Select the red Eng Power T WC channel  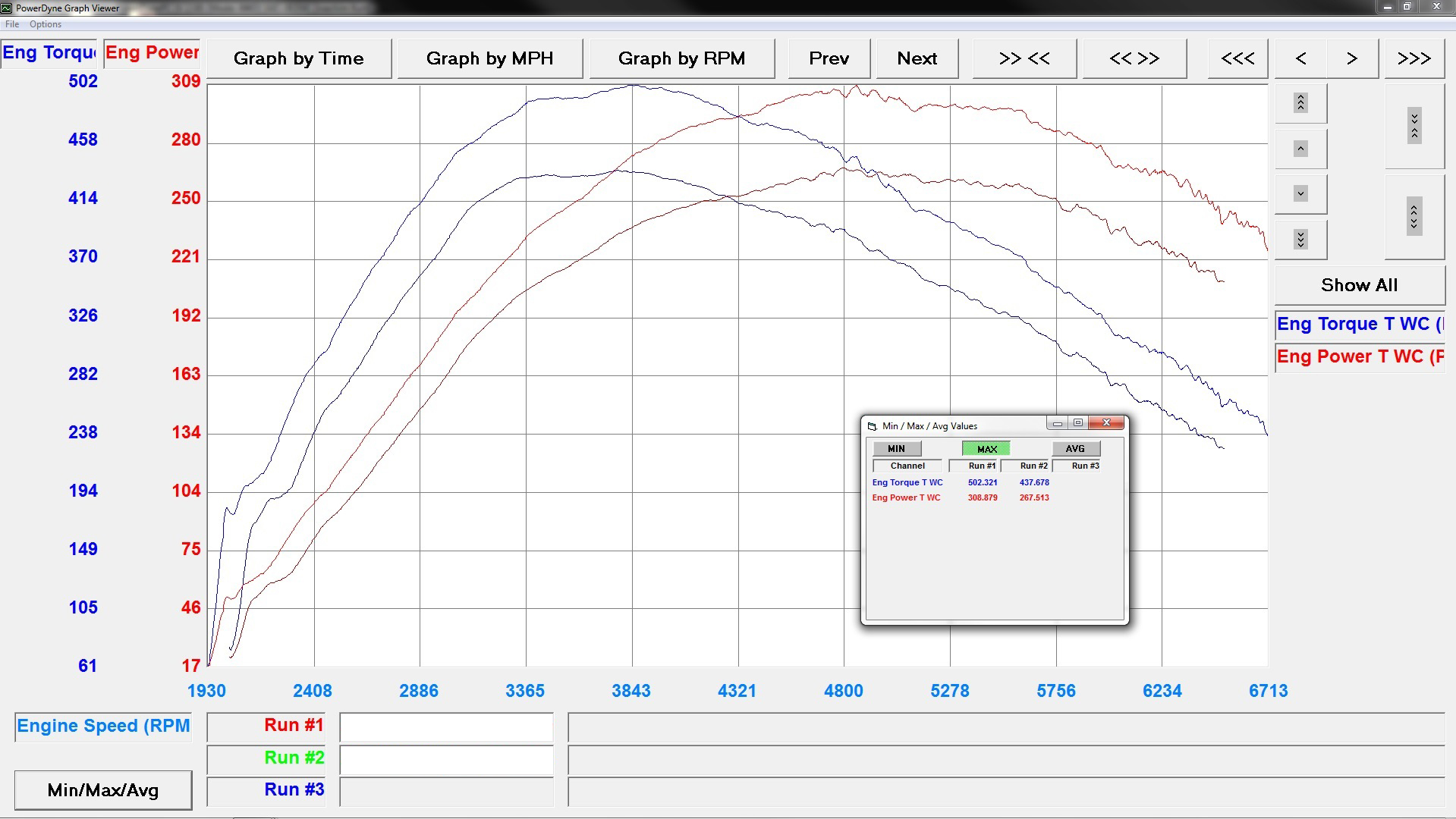(1359, 357)
